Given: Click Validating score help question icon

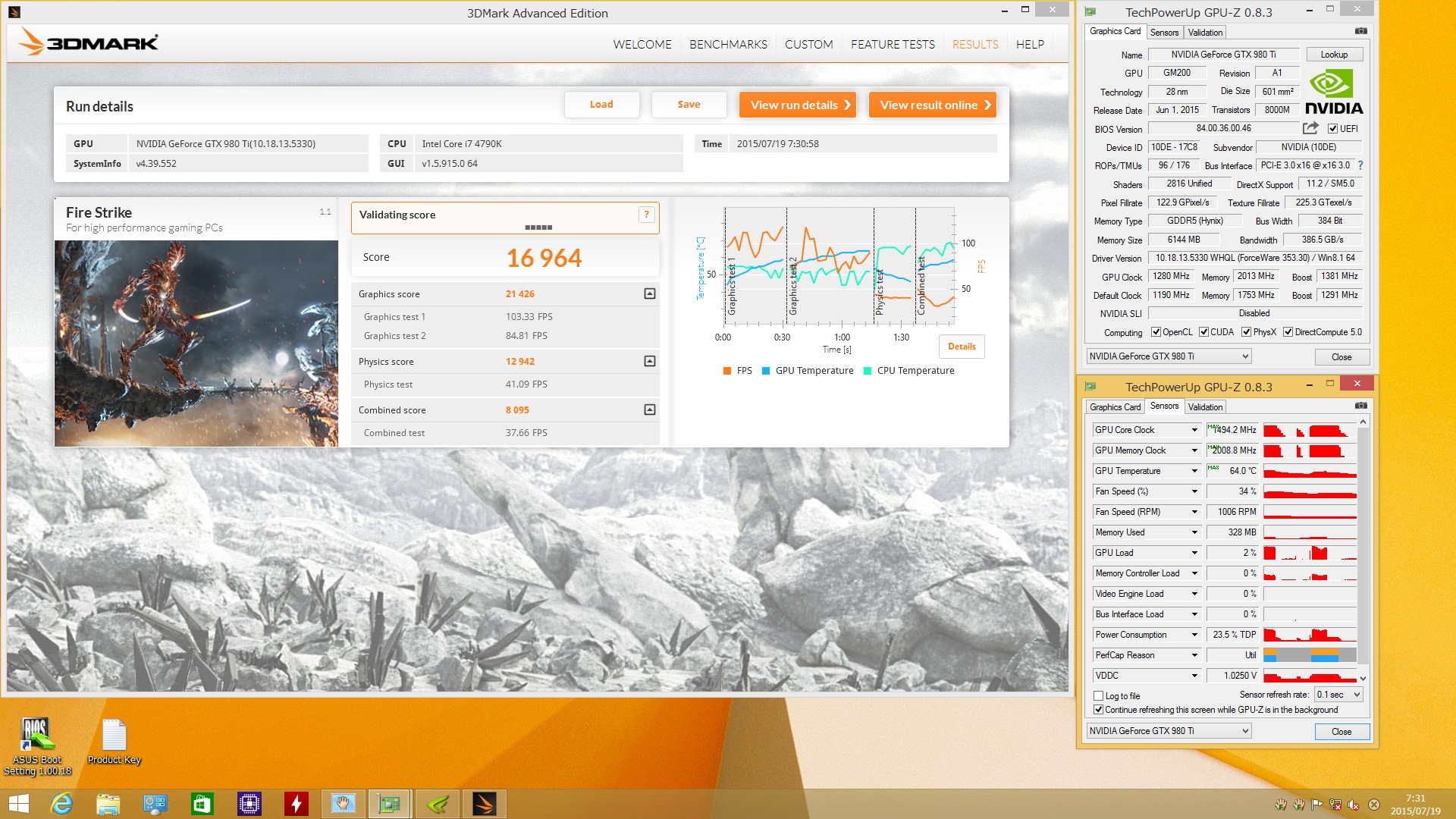Looking at the screenshot, I should pyautogui.click(x=646, y=215).
